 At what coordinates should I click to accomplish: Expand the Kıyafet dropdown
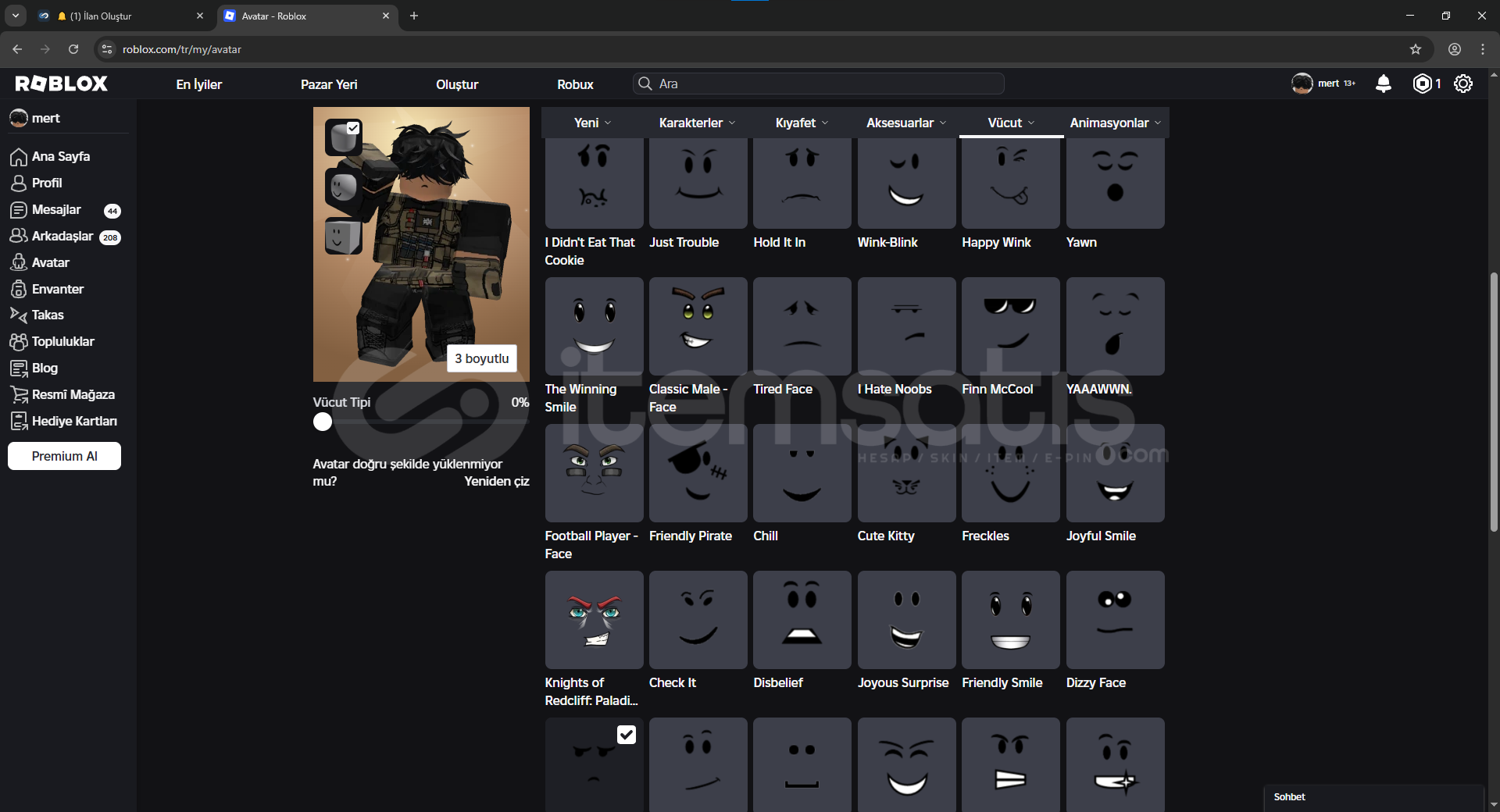(802, 123)
